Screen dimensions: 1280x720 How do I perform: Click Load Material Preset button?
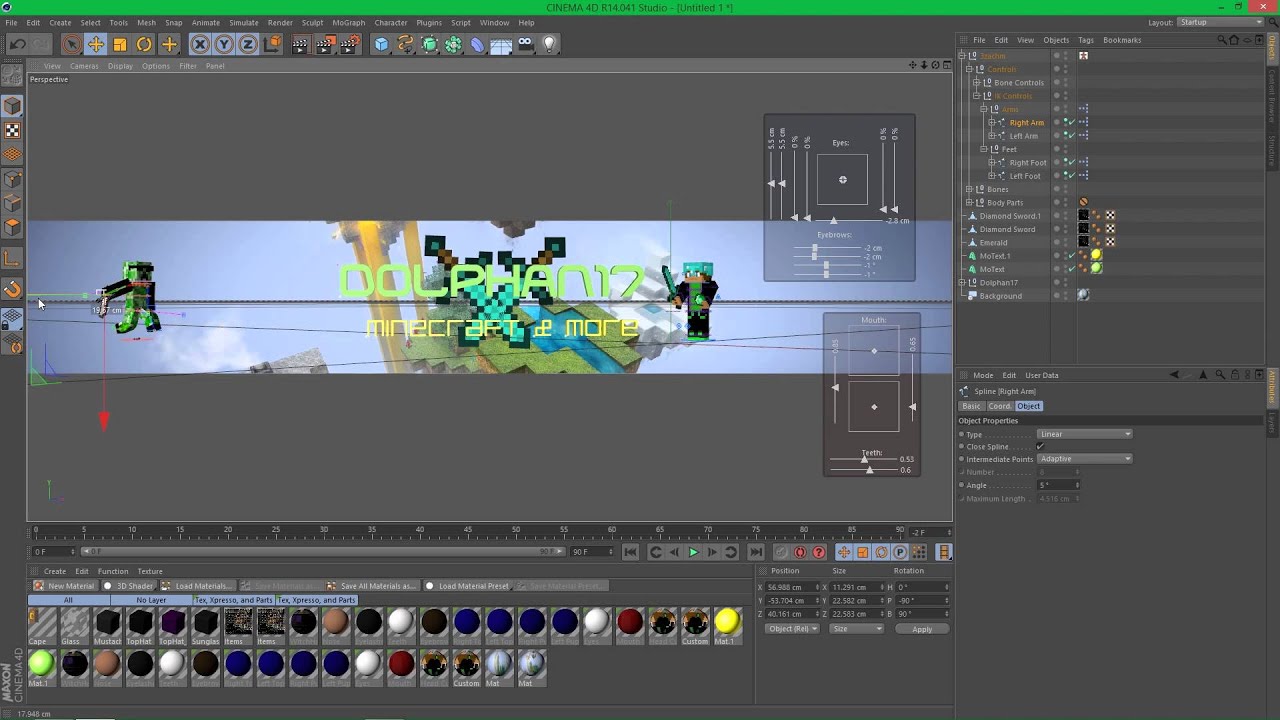468,586
